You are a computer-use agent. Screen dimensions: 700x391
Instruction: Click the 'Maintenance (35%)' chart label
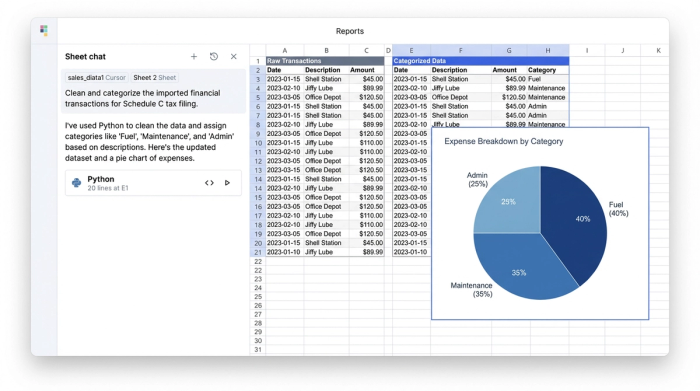[471, 290]
